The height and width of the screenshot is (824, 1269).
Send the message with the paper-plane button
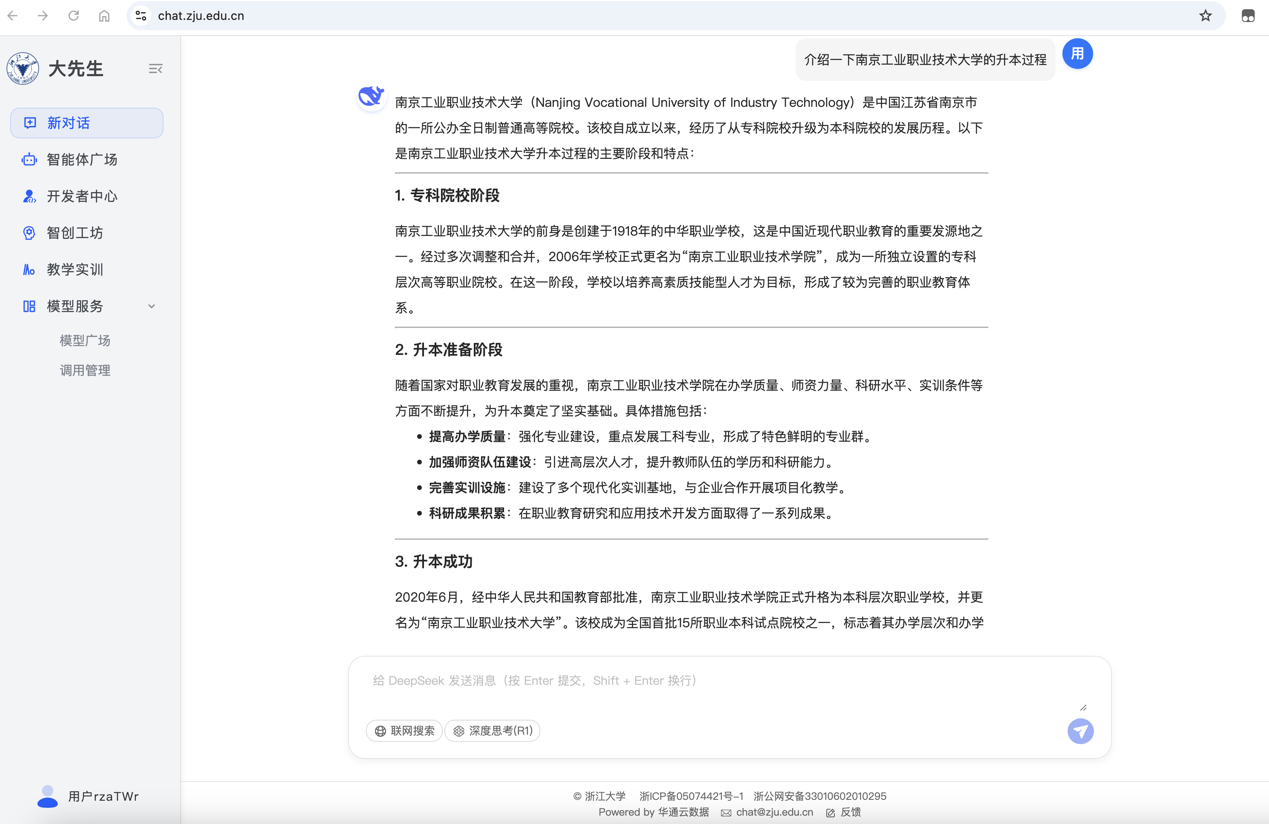1080,731
